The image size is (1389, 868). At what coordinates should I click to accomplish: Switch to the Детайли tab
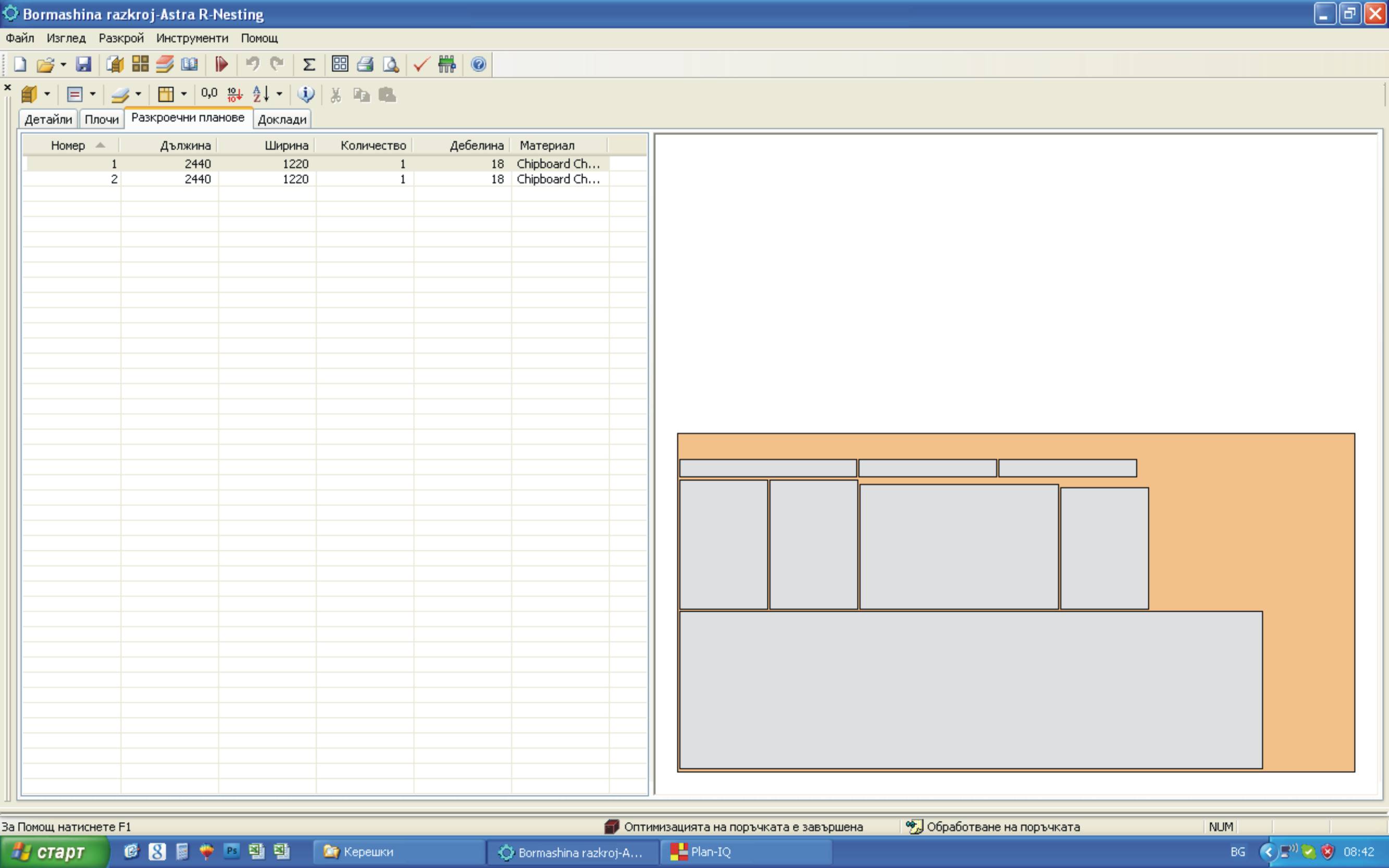pyautogui.click(x=48, y=119)
